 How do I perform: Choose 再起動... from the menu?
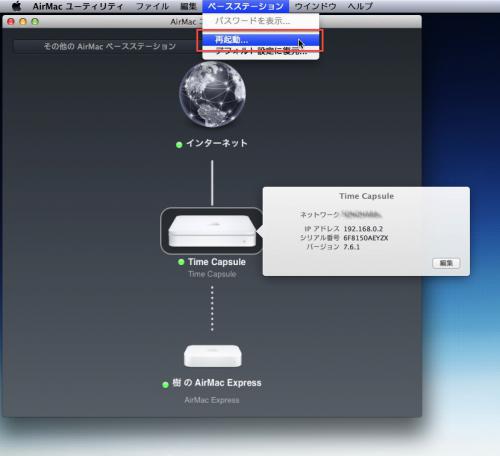tap(261, 40)
